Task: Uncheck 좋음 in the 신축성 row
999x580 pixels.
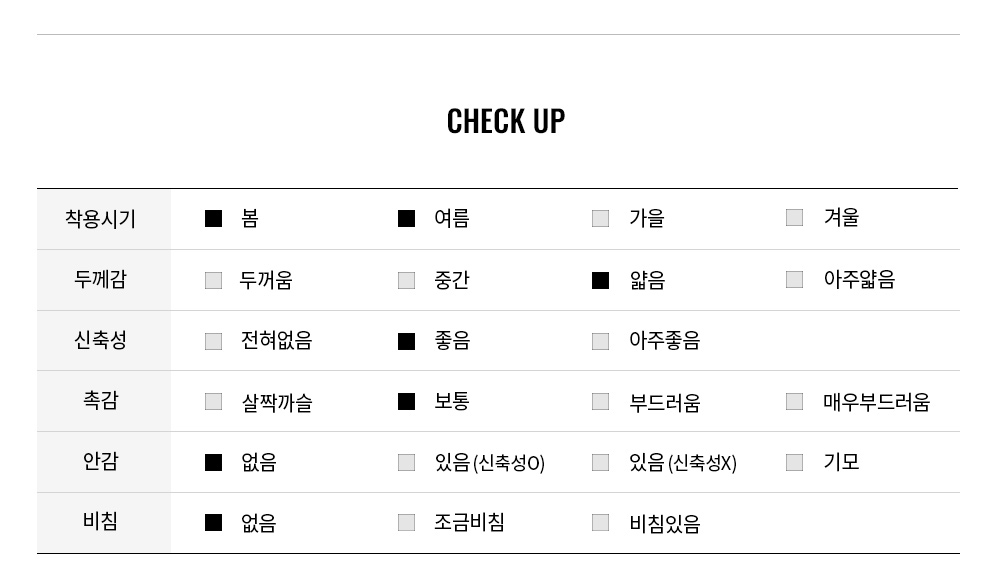Action: pos(406,341)
